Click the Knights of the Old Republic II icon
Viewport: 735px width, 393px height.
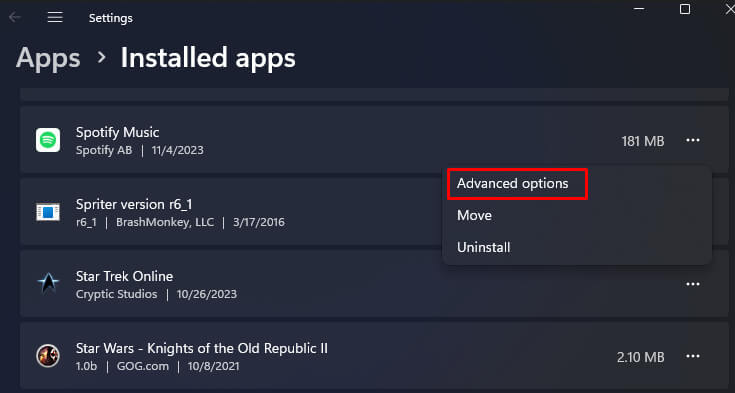tap(48, 355)
